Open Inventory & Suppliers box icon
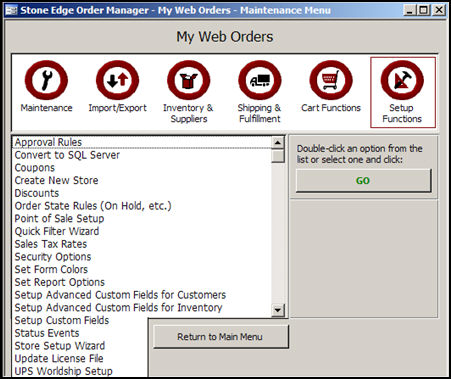The height and width of the screenshot is (379, 451). pyautogui.click(x=189, y=80)
